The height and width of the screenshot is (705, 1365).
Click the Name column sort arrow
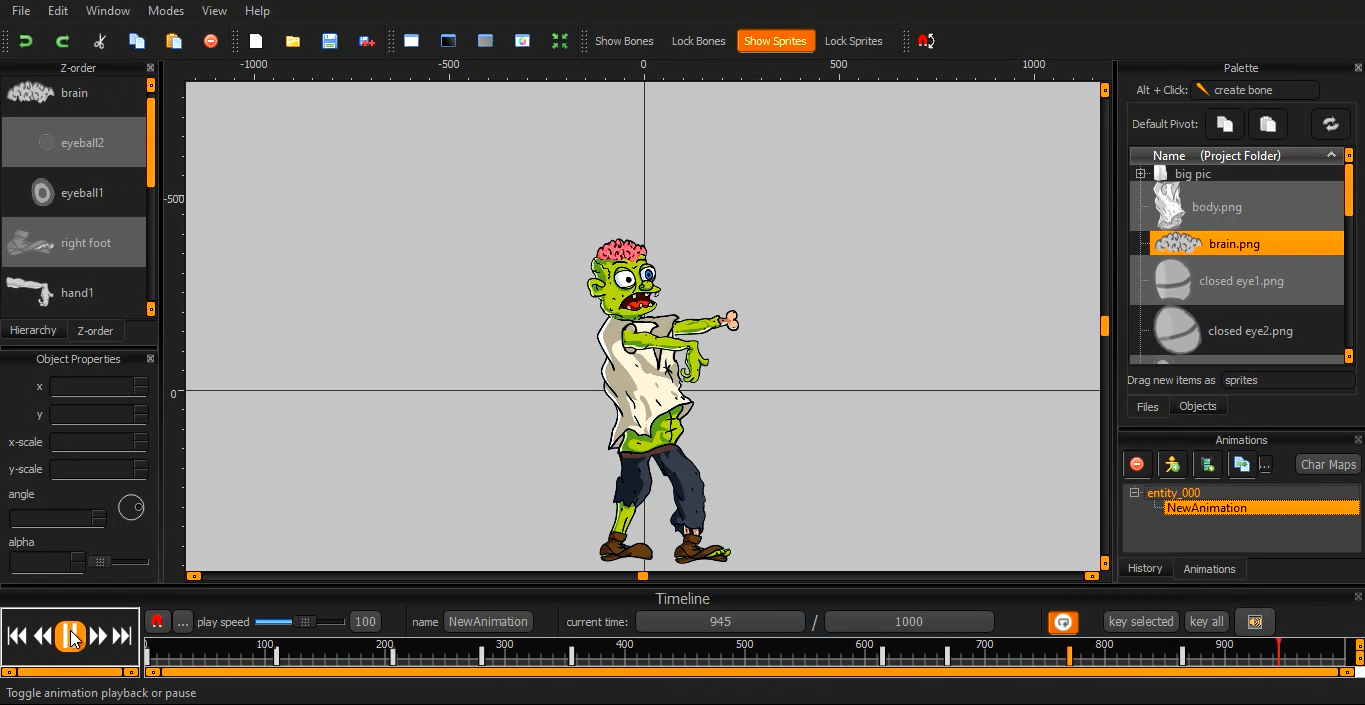(x=1331, y=155)
